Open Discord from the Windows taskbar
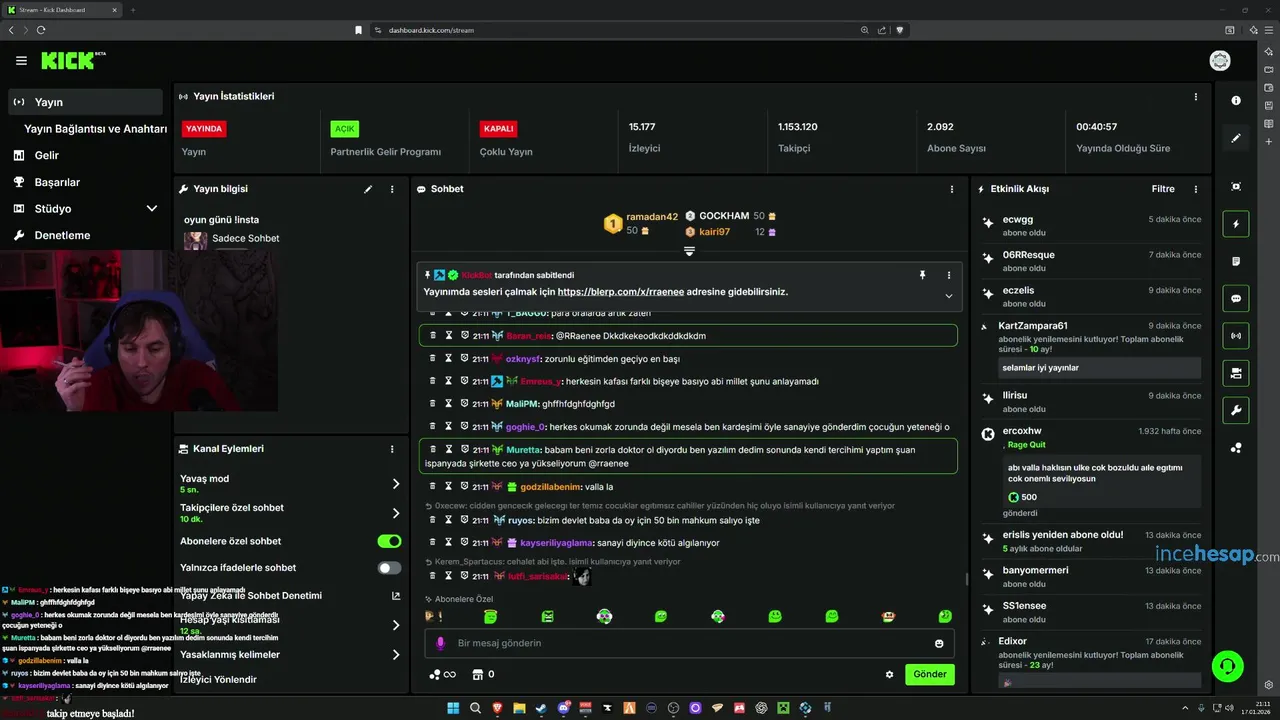 (563, 708)
